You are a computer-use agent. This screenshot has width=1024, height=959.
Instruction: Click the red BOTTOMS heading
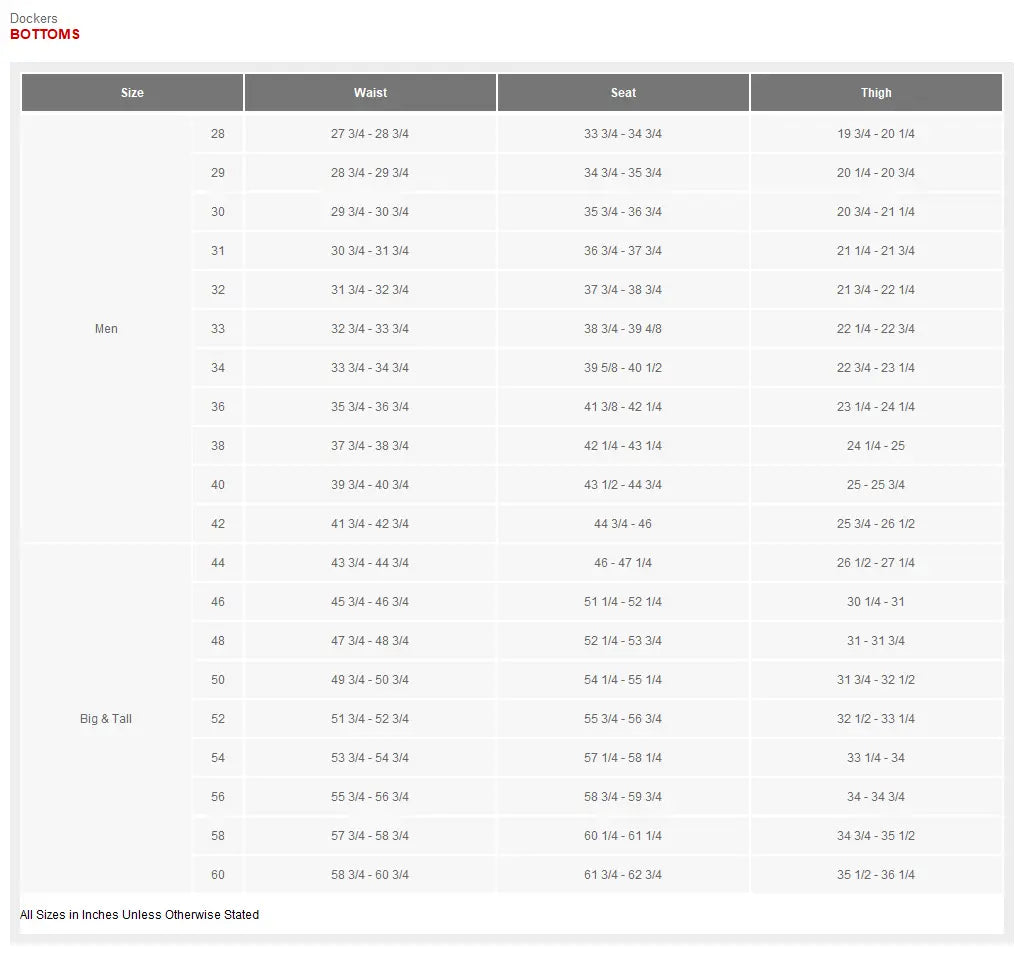click(x=45, y=34)
